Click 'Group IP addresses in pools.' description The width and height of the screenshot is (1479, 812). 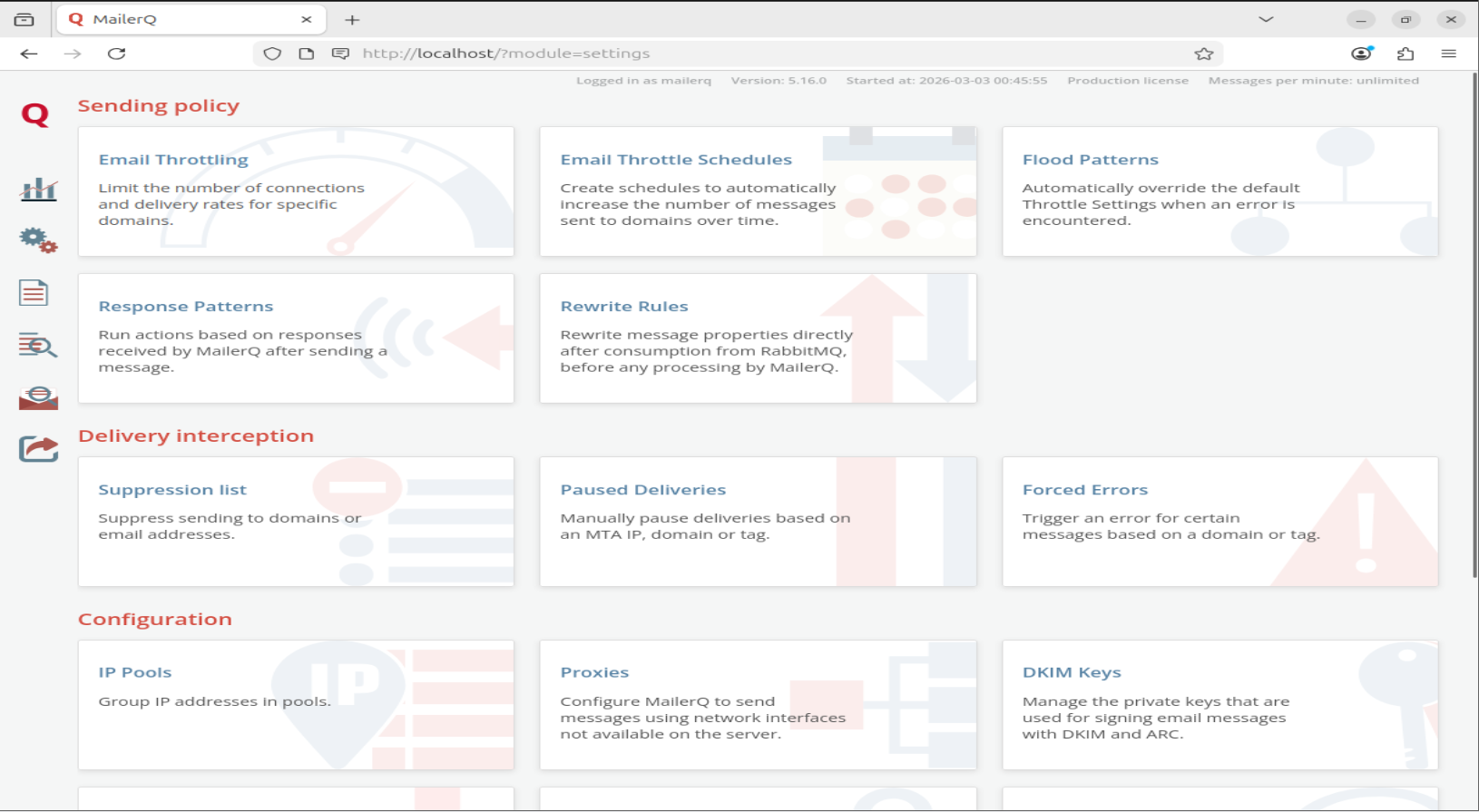coord(215,701)
